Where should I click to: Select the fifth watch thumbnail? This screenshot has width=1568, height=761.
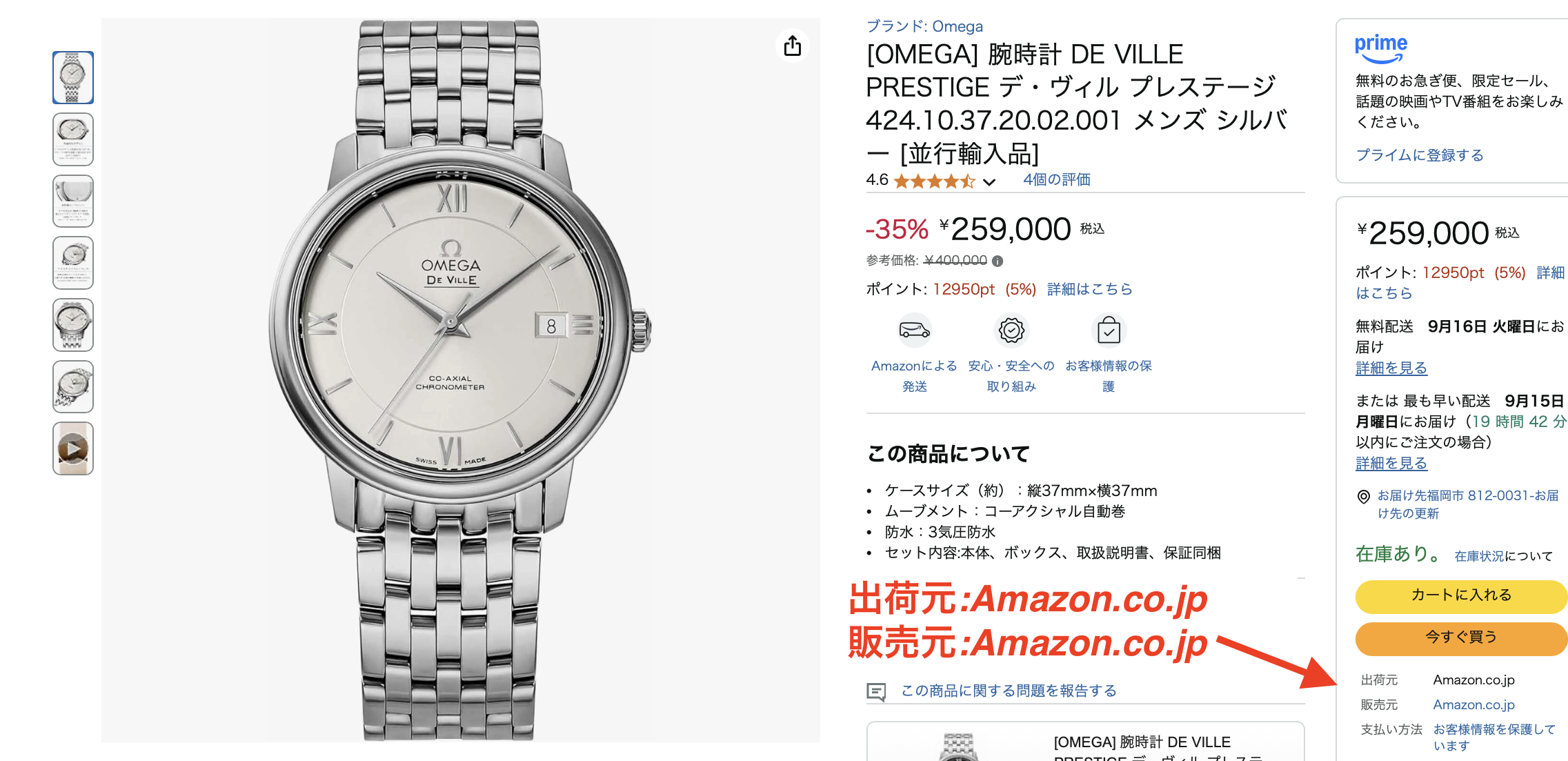tap(73, 325)
